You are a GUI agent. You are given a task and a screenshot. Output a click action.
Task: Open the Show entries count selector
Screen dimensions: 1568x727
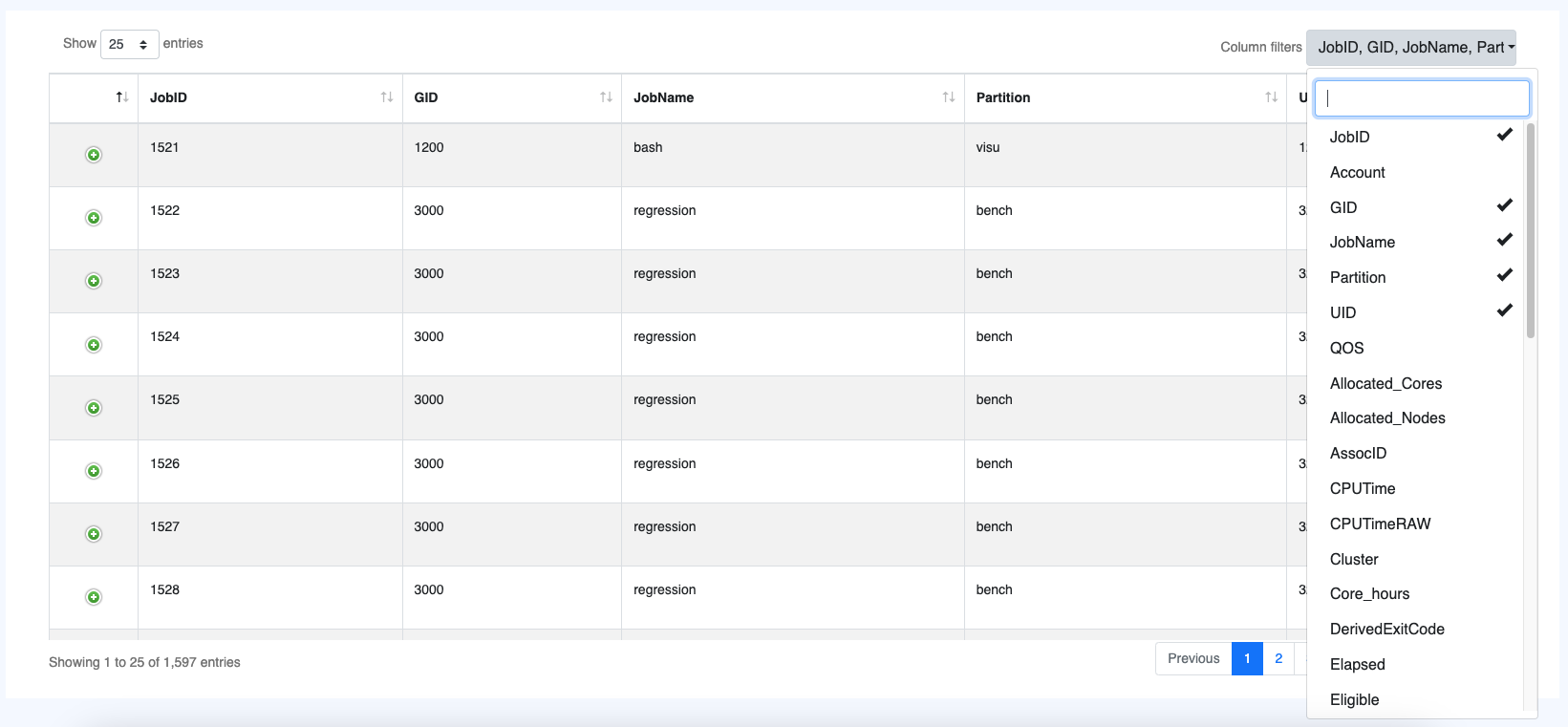pyautogui.click(x=129, y=44)
